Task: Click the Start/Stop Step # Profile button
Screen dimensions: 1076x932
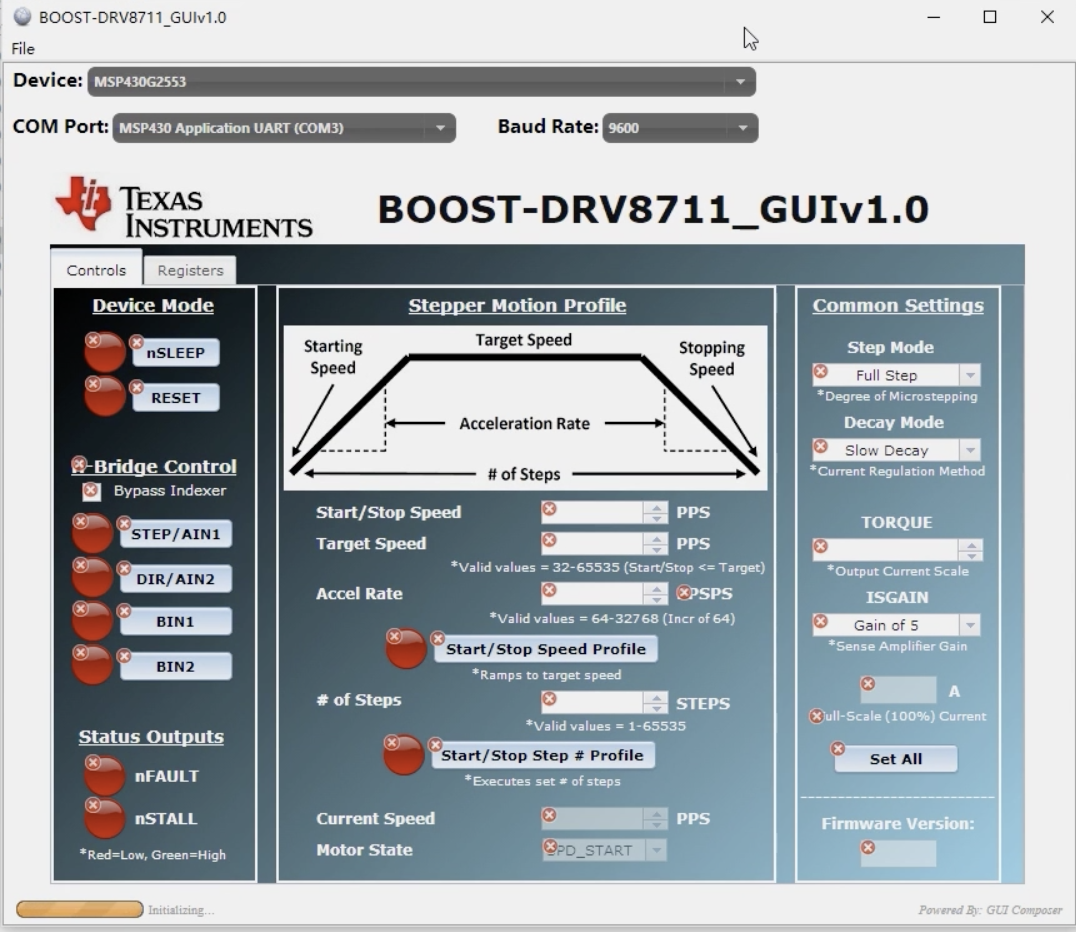Action: click(x=542, y=755)
